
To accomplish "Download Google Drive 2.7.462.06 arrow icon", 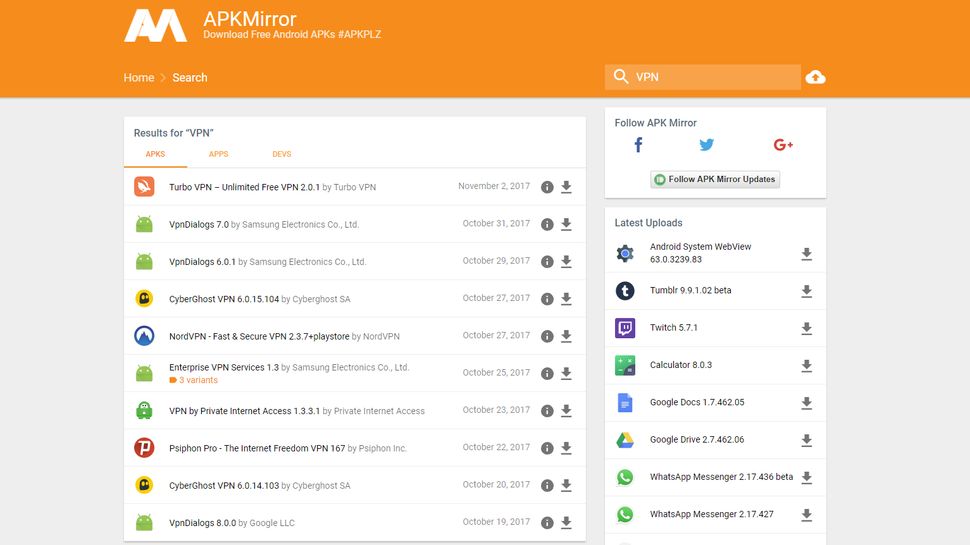I will (806, 440).
